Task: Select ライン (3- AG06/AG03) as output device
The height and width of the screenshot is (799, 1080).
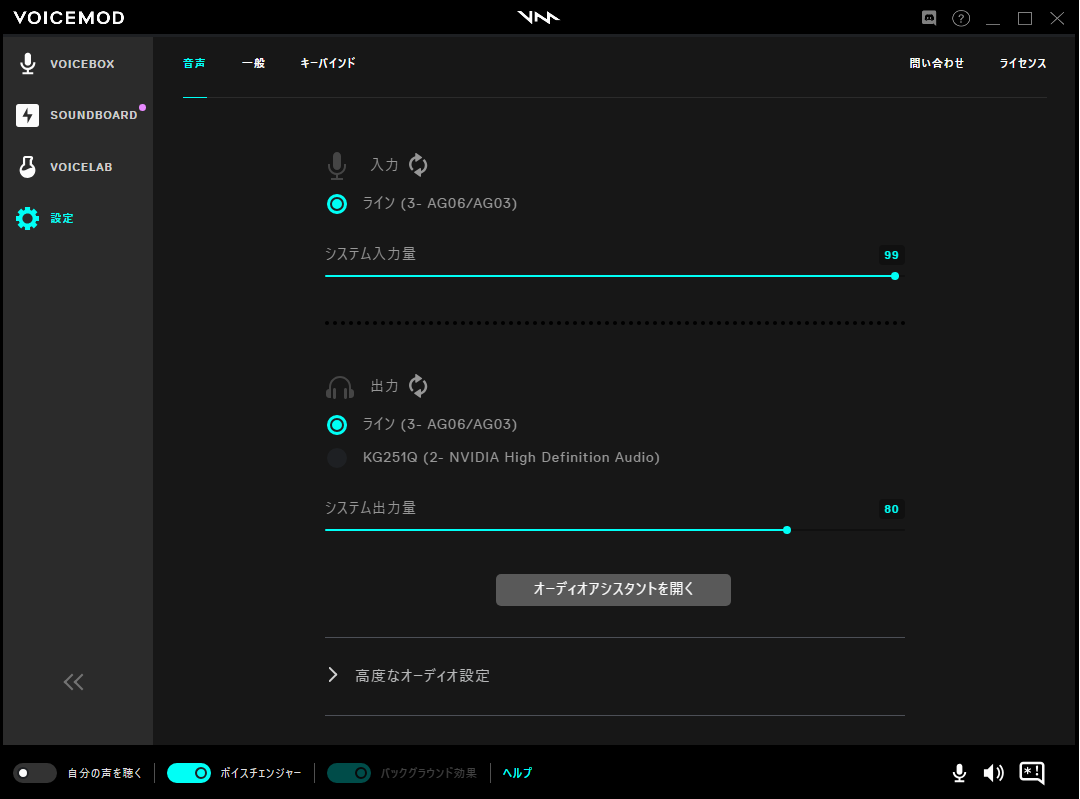Action: pyautogui.click(x=337, y=425)
